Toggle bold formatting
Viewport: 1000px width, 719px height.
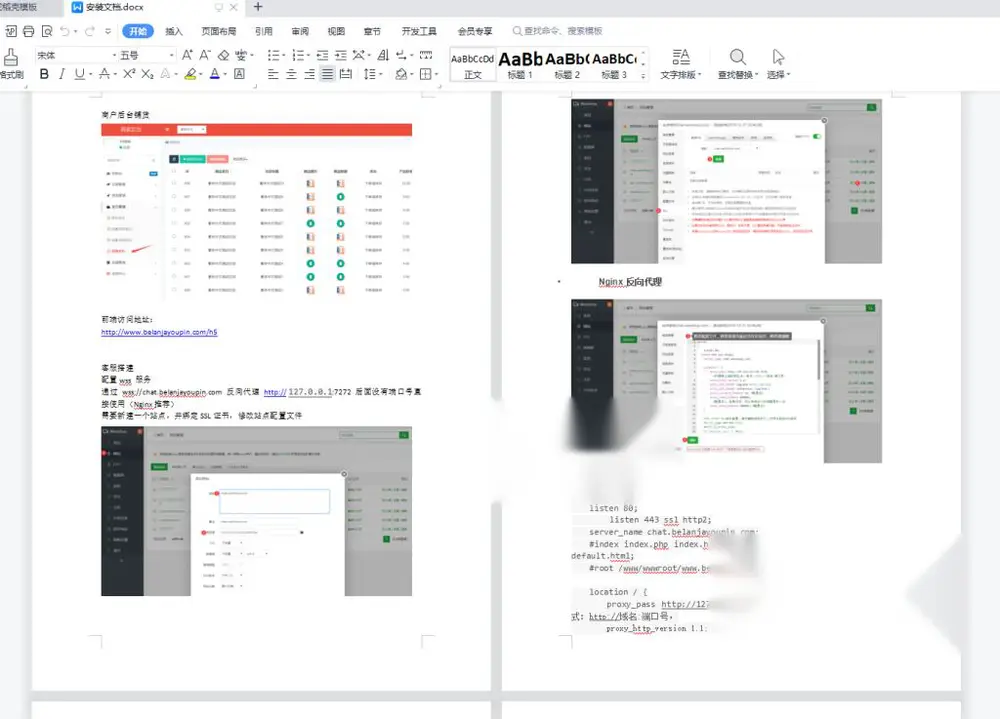tap(44, 74)
